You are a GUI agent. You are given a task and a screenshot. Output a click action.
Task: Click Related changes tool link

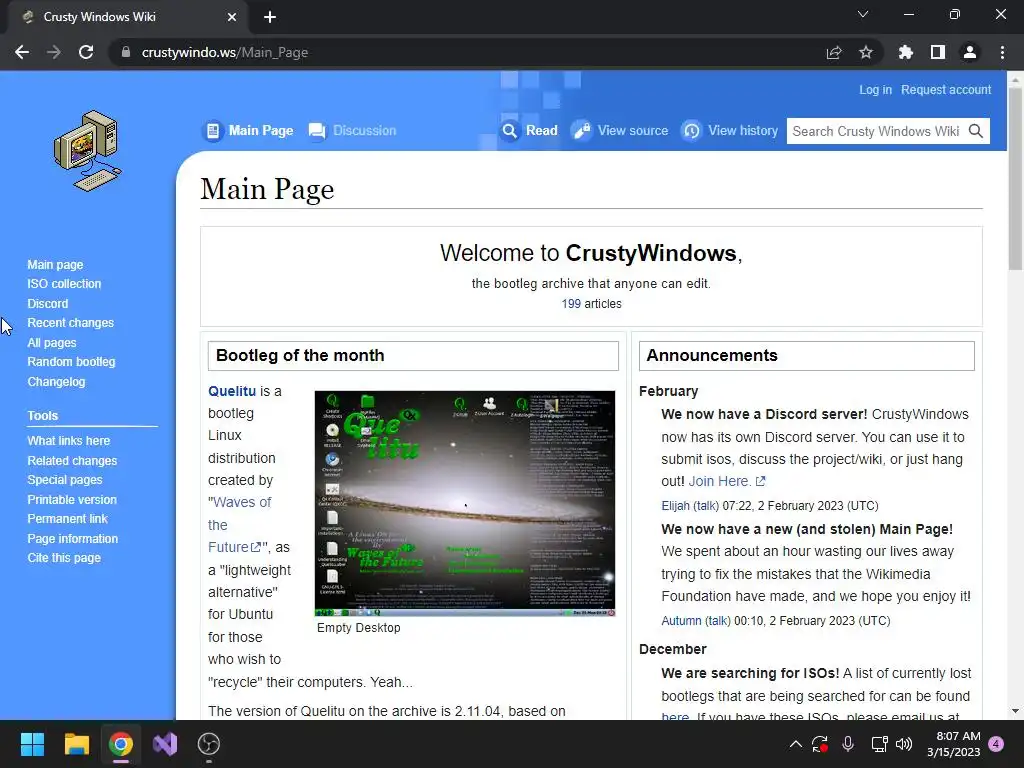72,460
